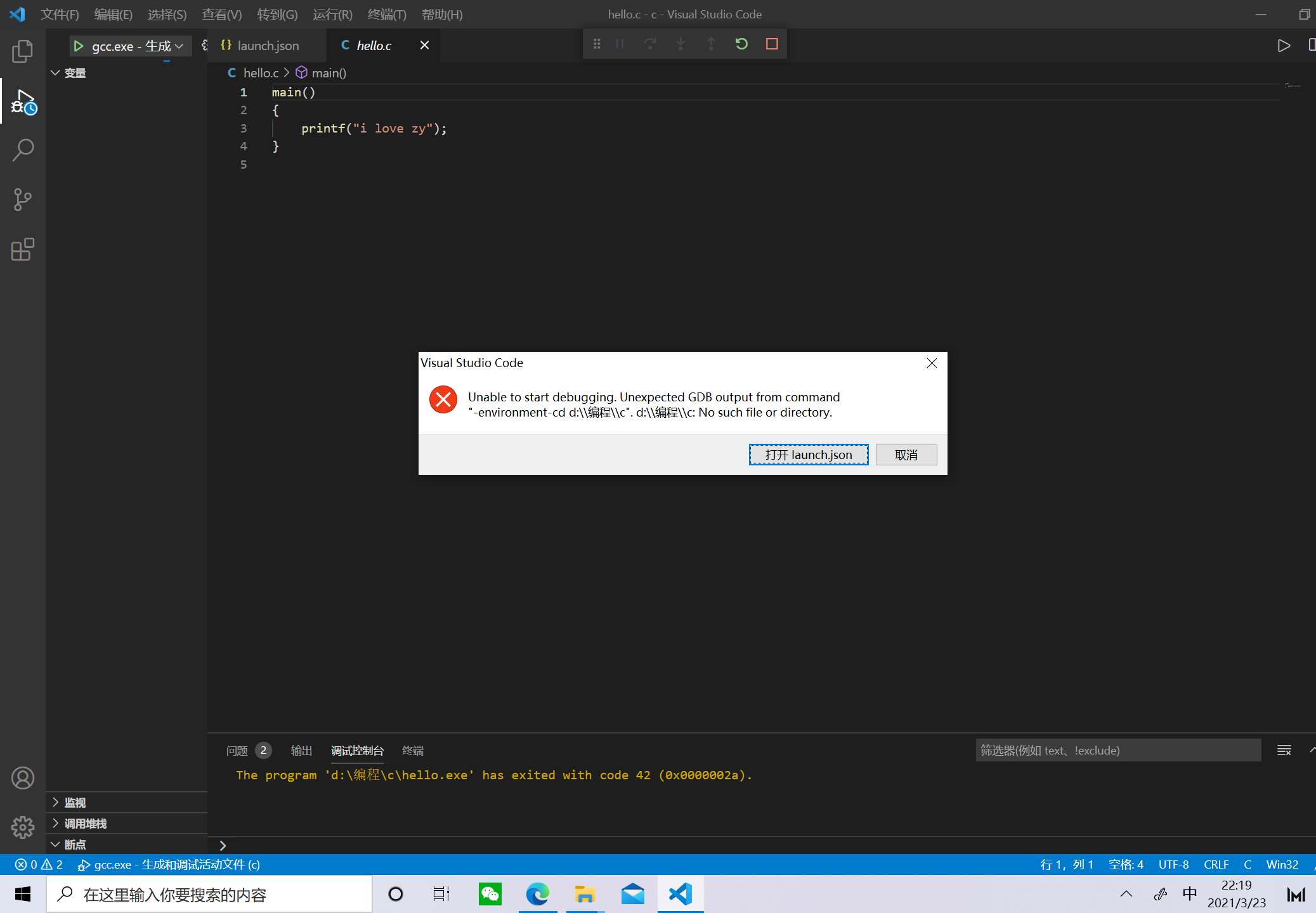
Task: Open the Source Control view
Action: point(23,200)
